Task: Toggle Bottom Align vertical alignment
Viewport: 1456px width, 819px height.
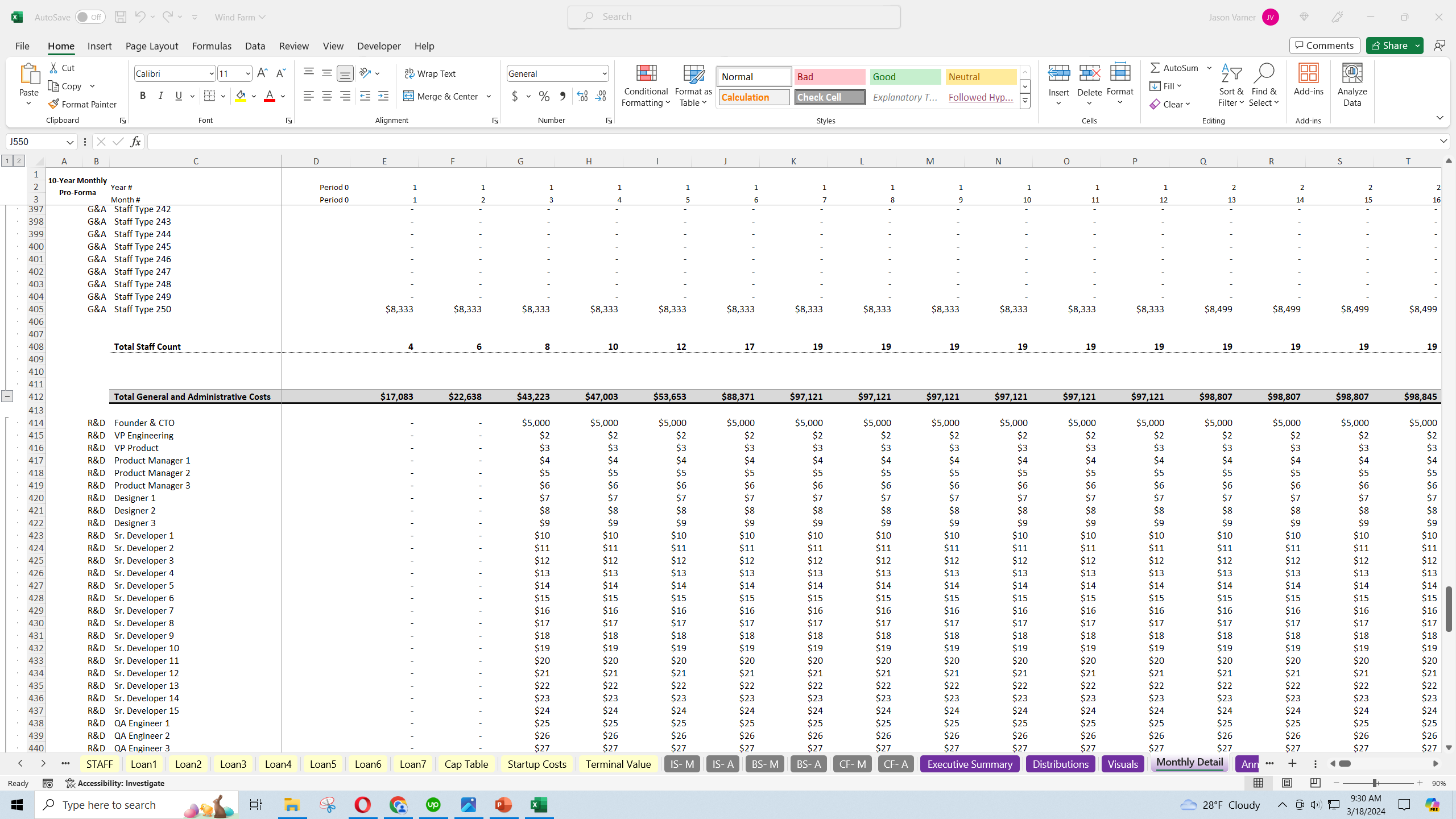Action: click(345, 73)
